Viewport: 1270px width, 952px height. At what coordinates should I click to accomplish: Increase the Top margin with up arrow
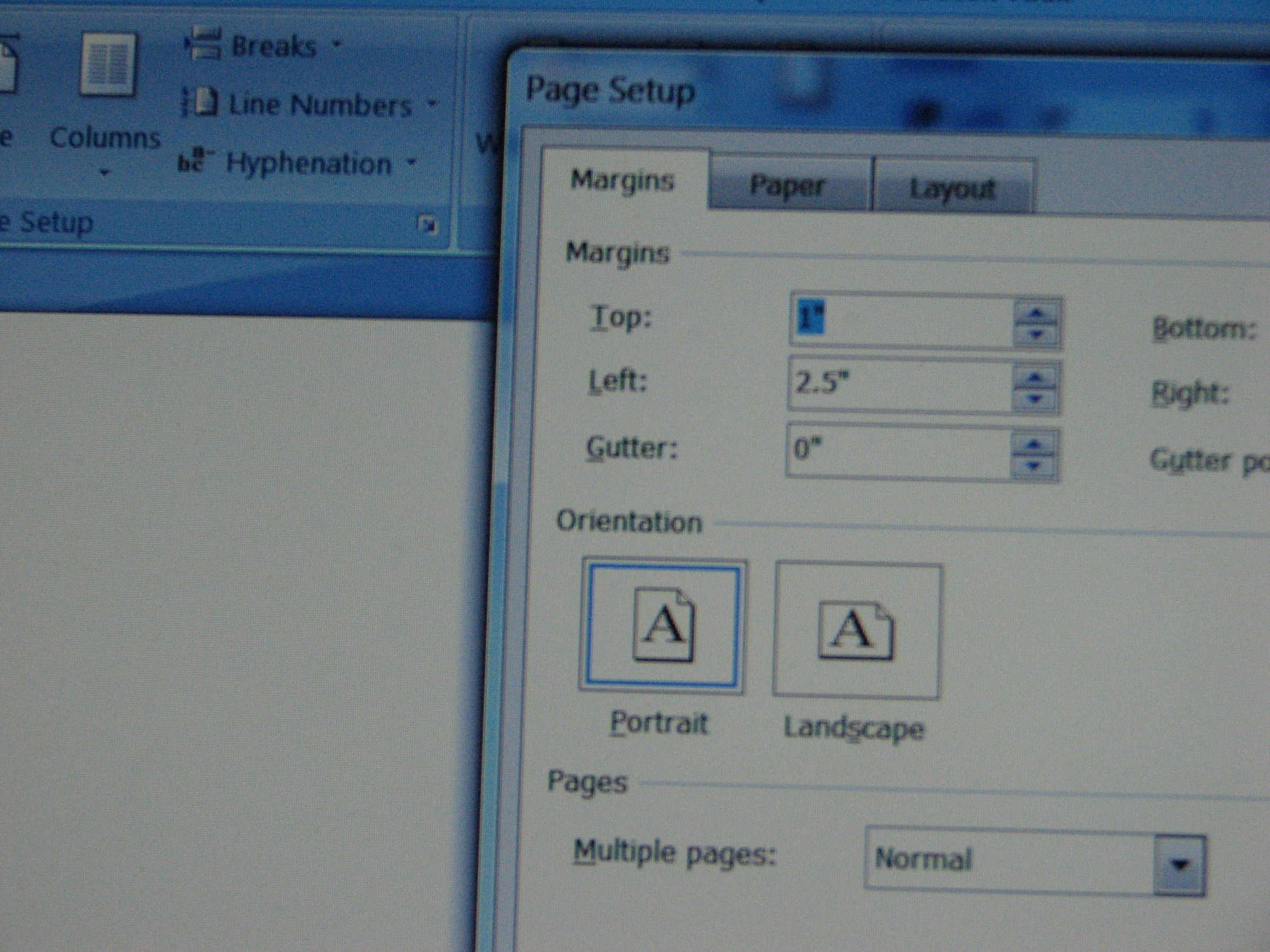[1037, 313]
